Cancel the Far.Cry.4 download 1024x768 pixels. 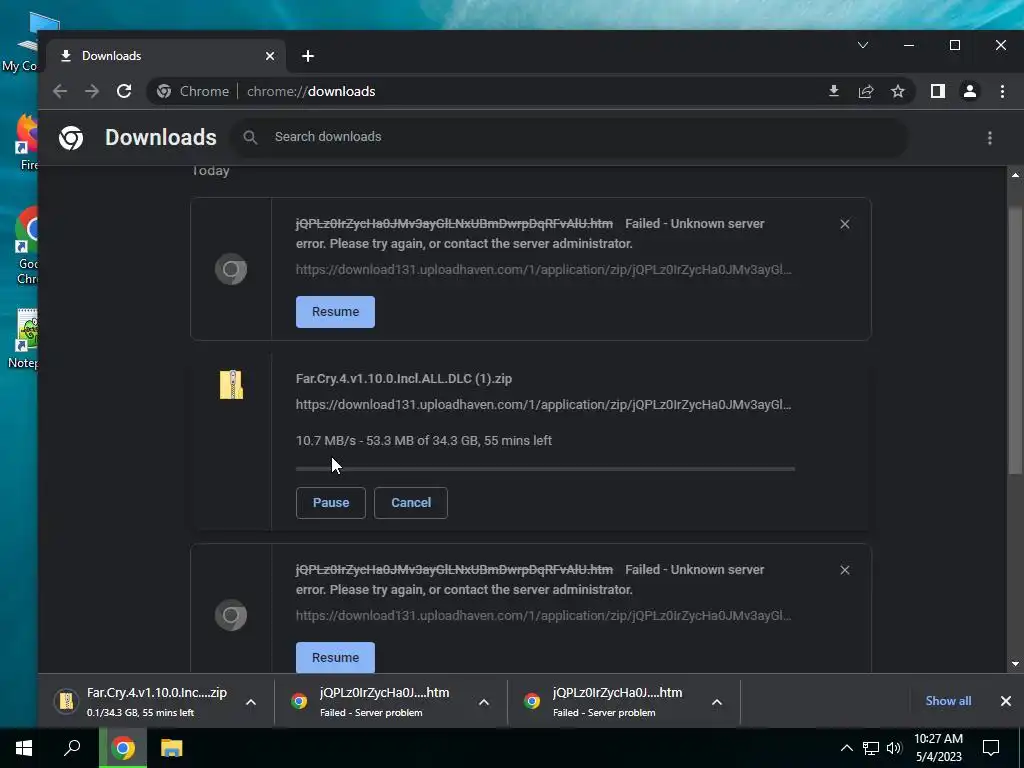point(411,503)
